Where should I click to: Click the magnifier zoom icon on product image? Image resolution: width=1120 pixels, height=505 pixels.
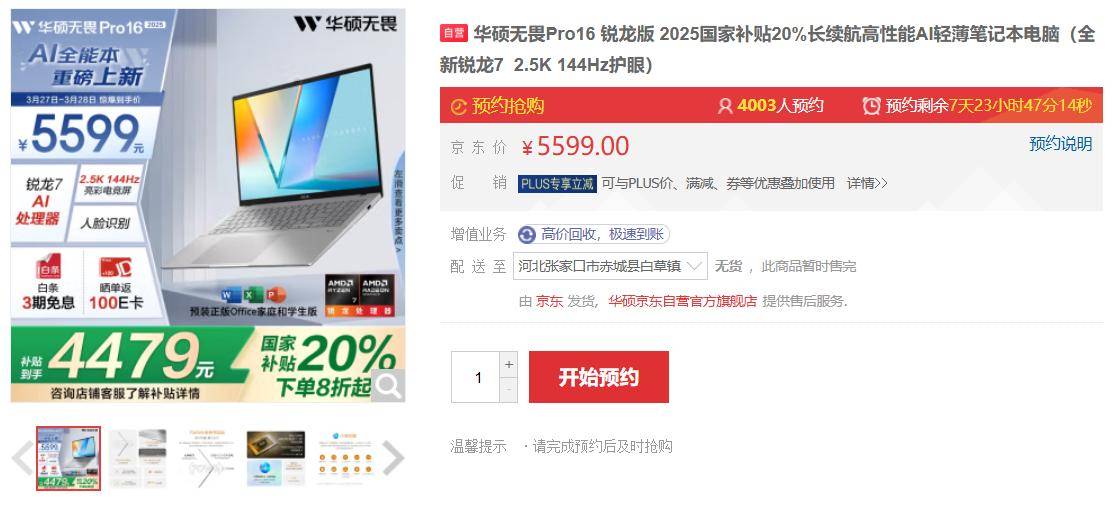point(389,386)
